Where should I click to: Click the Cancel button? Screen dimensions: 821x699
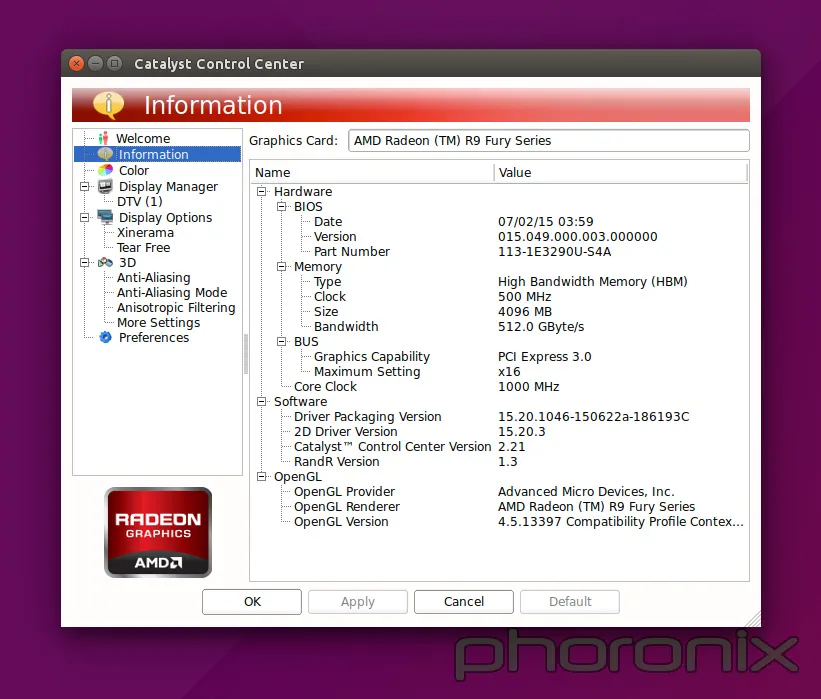pyautogui.click(x=463, y=602)
